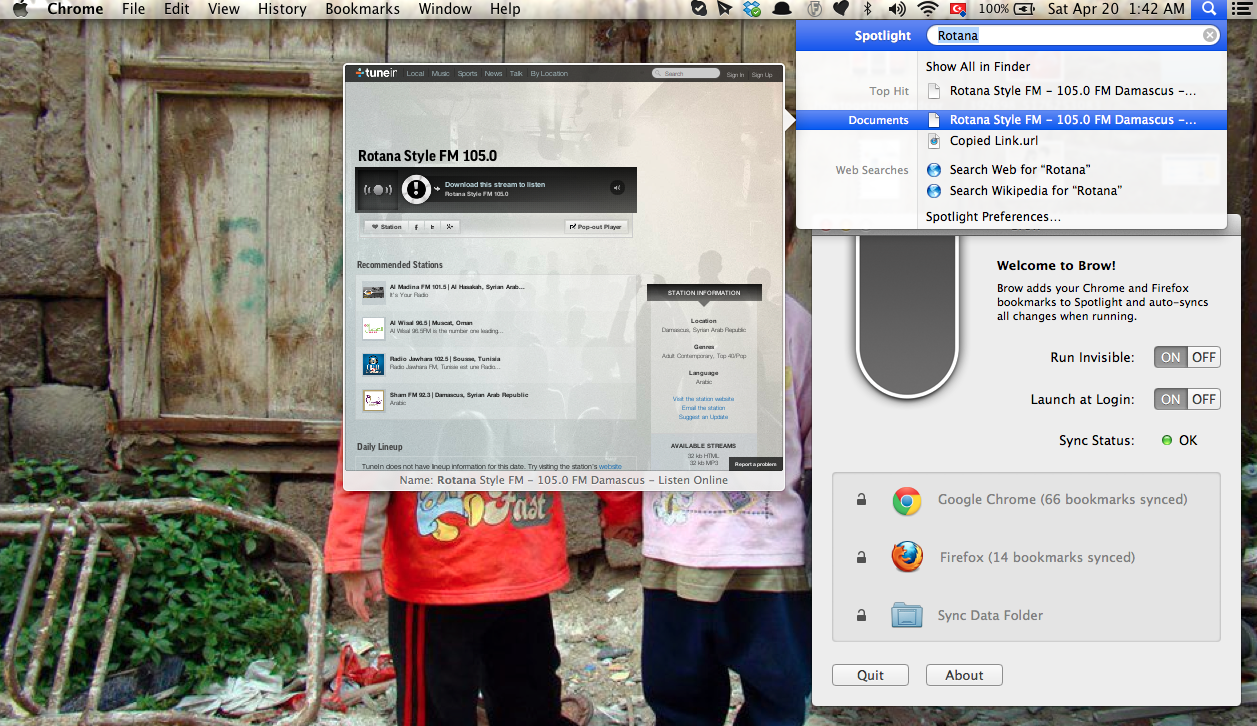Open Brow's About dialog
This screenshot has height=726, width=1257.
(964, 675)
